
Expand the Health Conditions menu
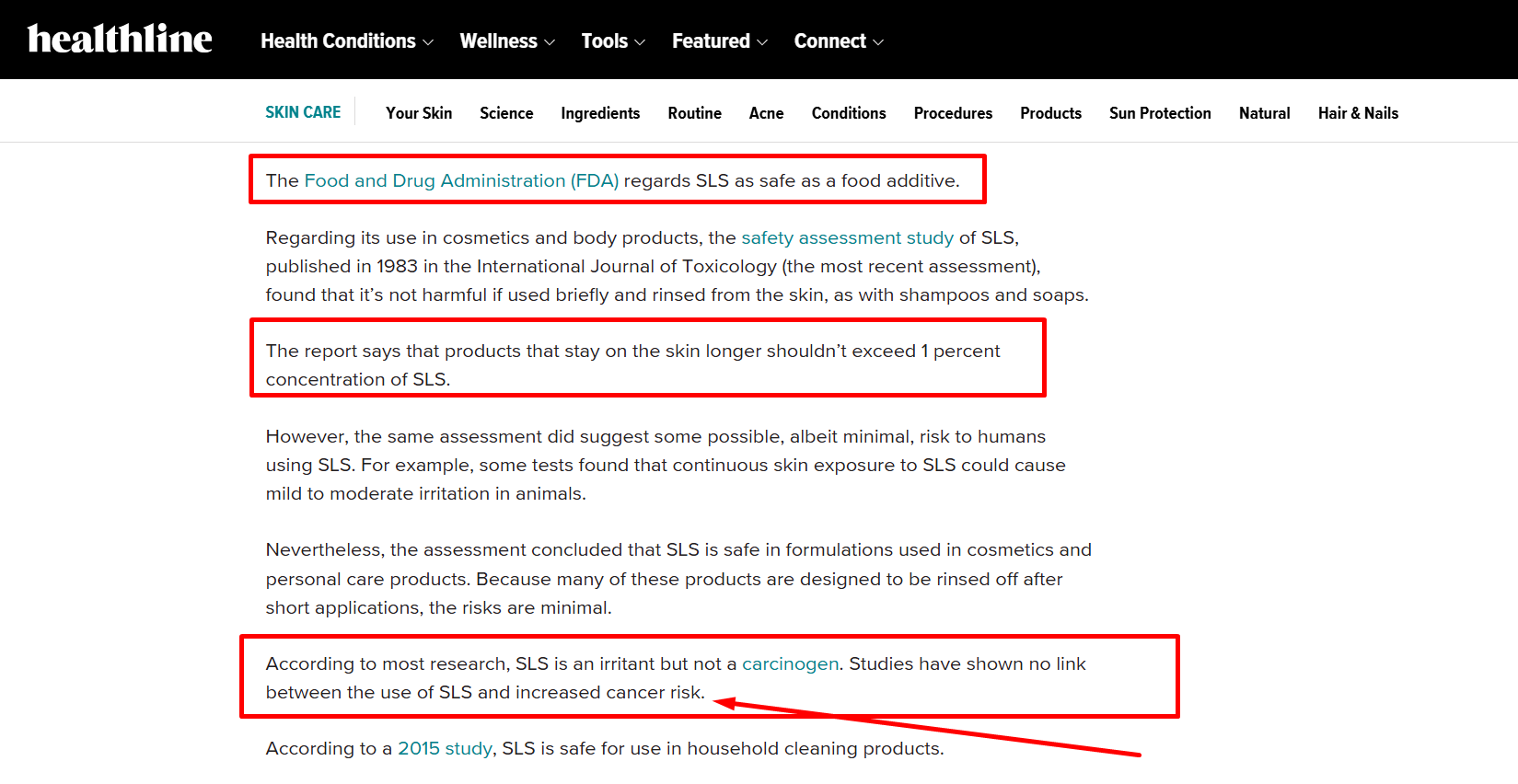(x=347, y=41)
